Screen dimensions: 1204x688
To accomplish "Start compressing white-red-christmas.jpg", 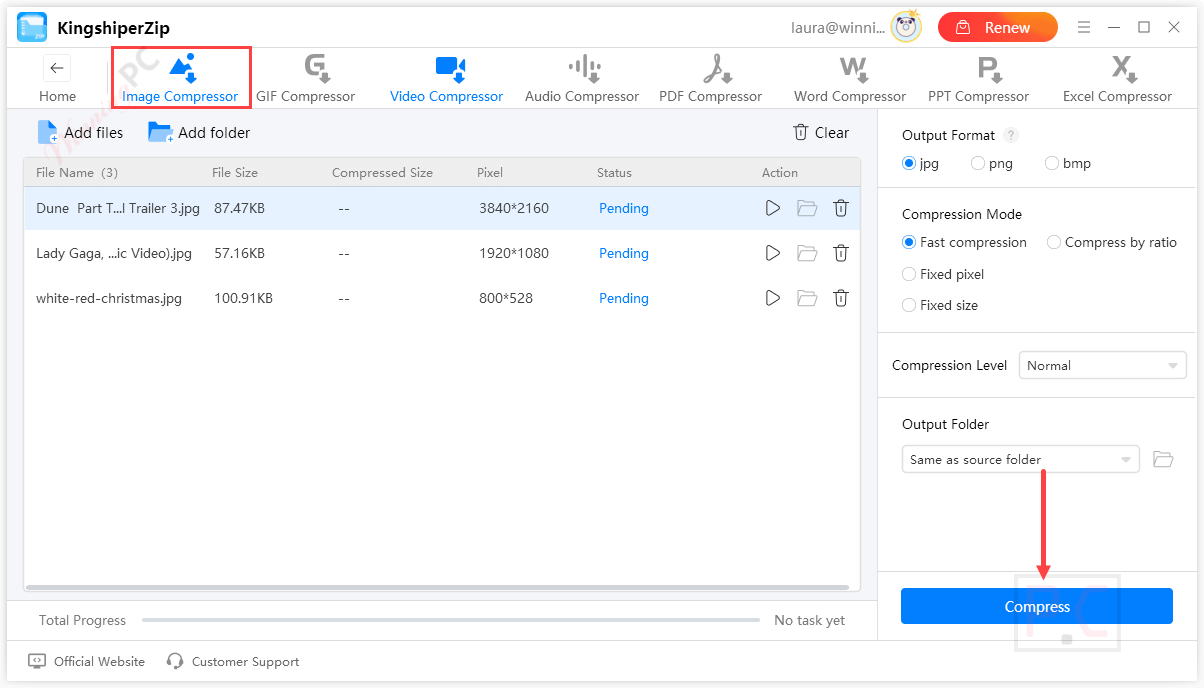I will [x=772, y=298].
